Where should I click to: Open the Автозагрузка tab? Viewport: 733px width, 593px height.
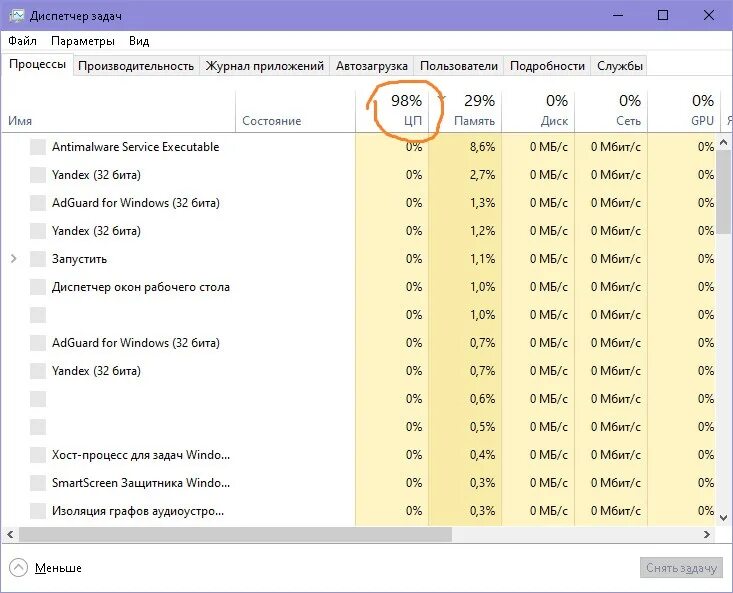click(372, 66)
